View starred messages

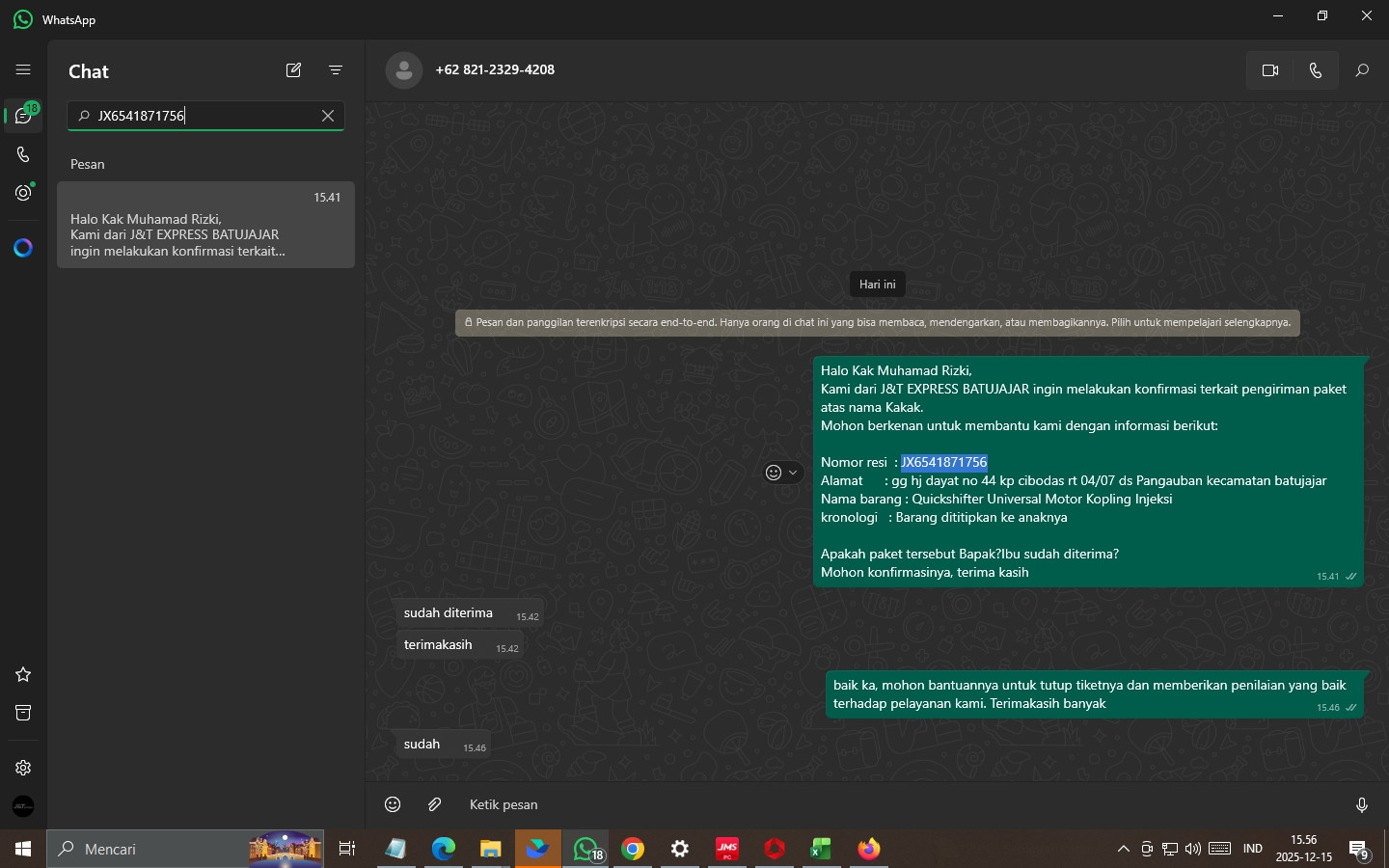click(23, 674)
